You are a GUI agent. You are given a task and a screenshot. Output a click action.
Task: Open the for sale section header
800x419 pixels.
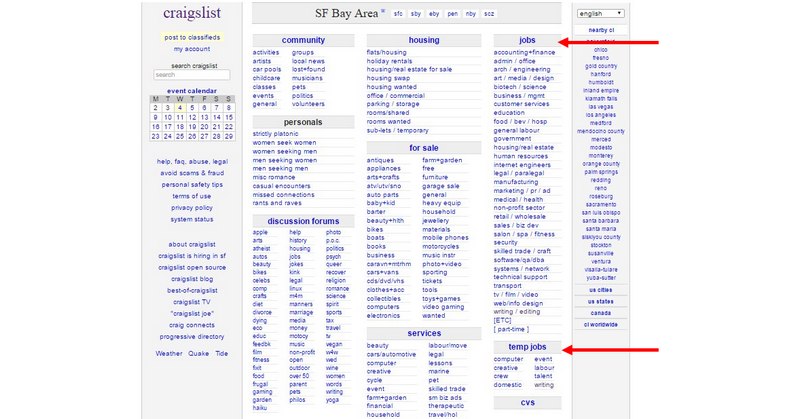[423, 148]
